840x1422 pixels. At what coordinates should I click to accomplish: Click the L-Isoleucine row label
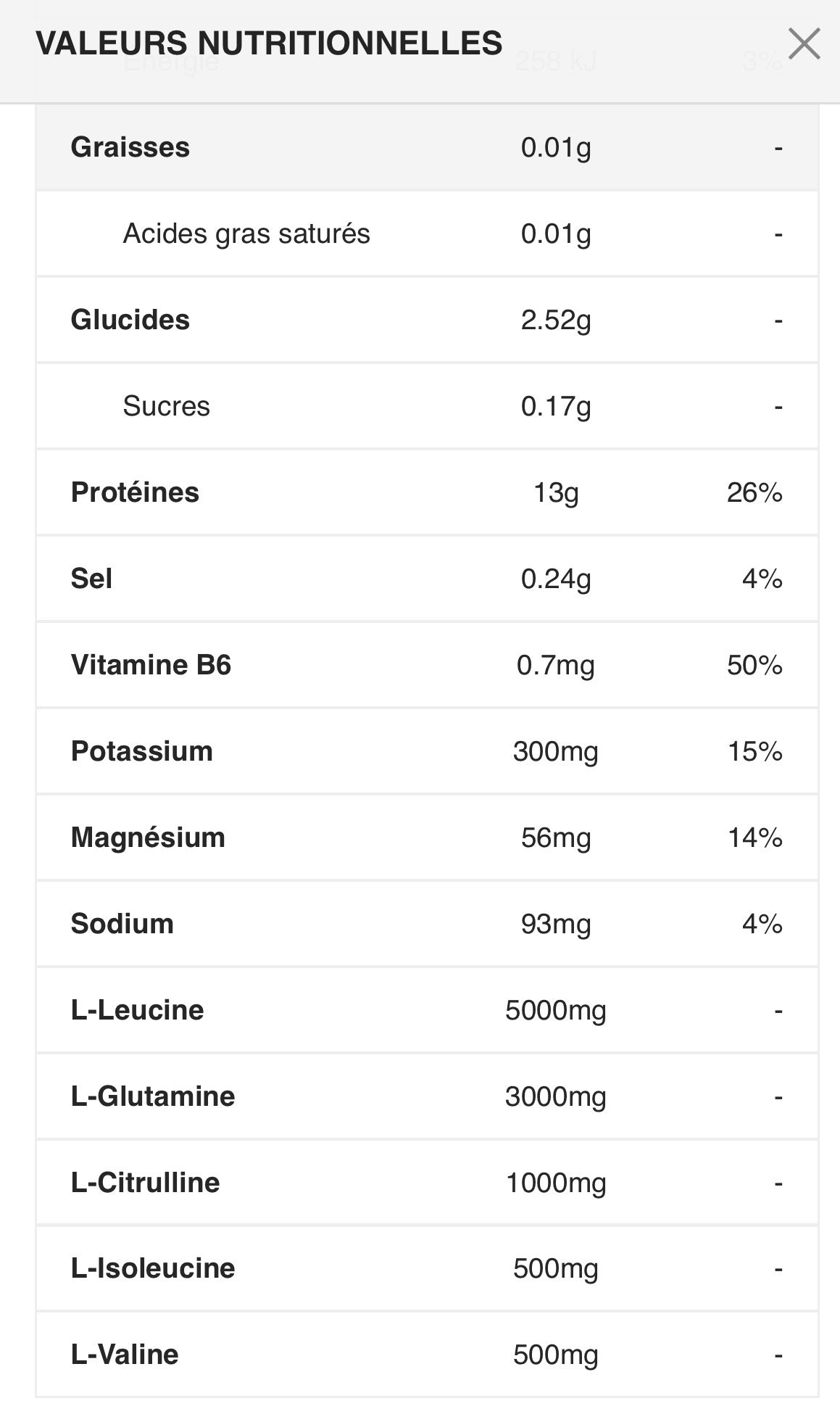pyautogui.click(x=153, y=1268)
